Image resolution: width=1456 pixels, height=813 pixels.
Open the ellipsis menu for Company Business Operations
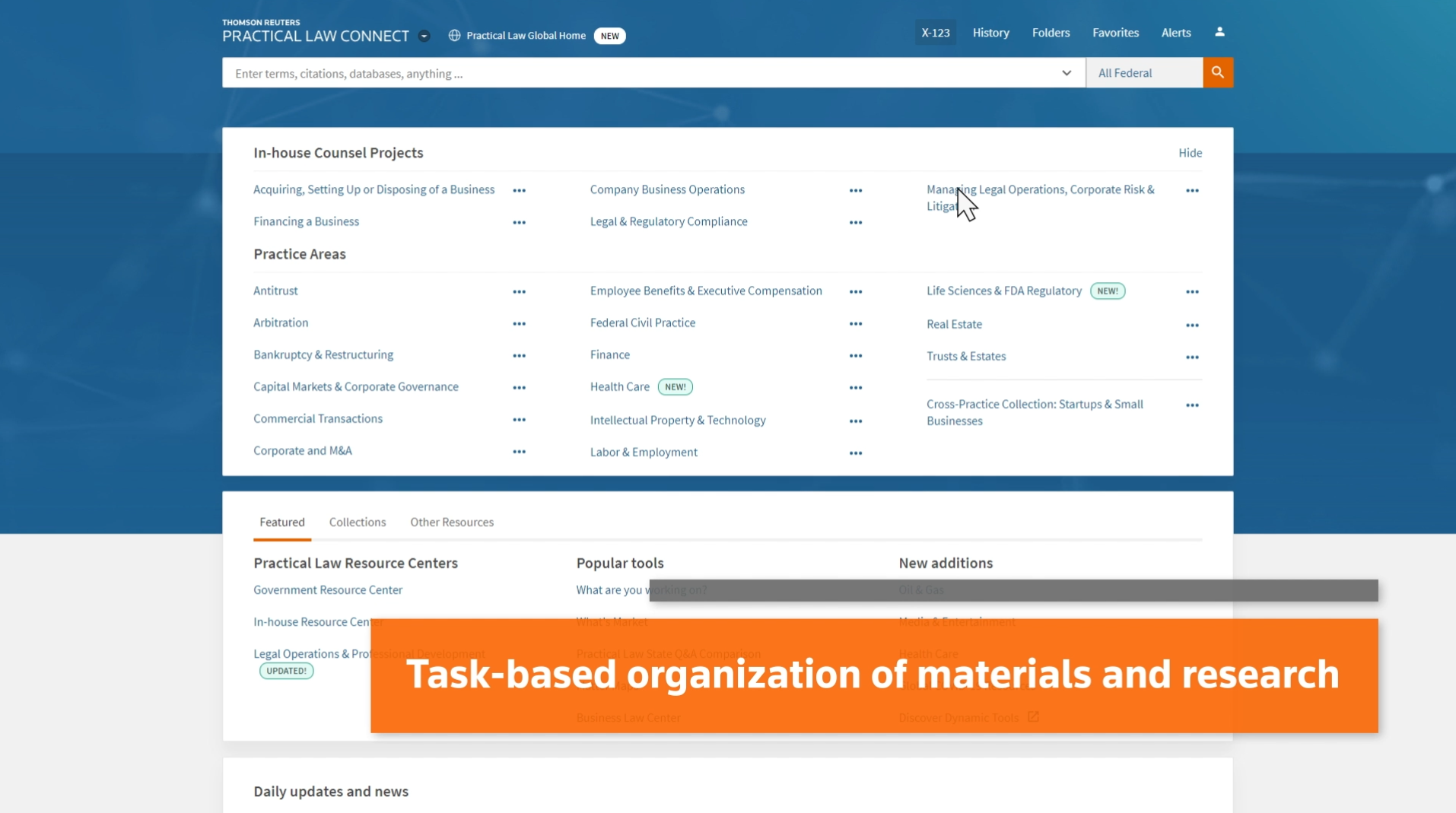(855, 191)
